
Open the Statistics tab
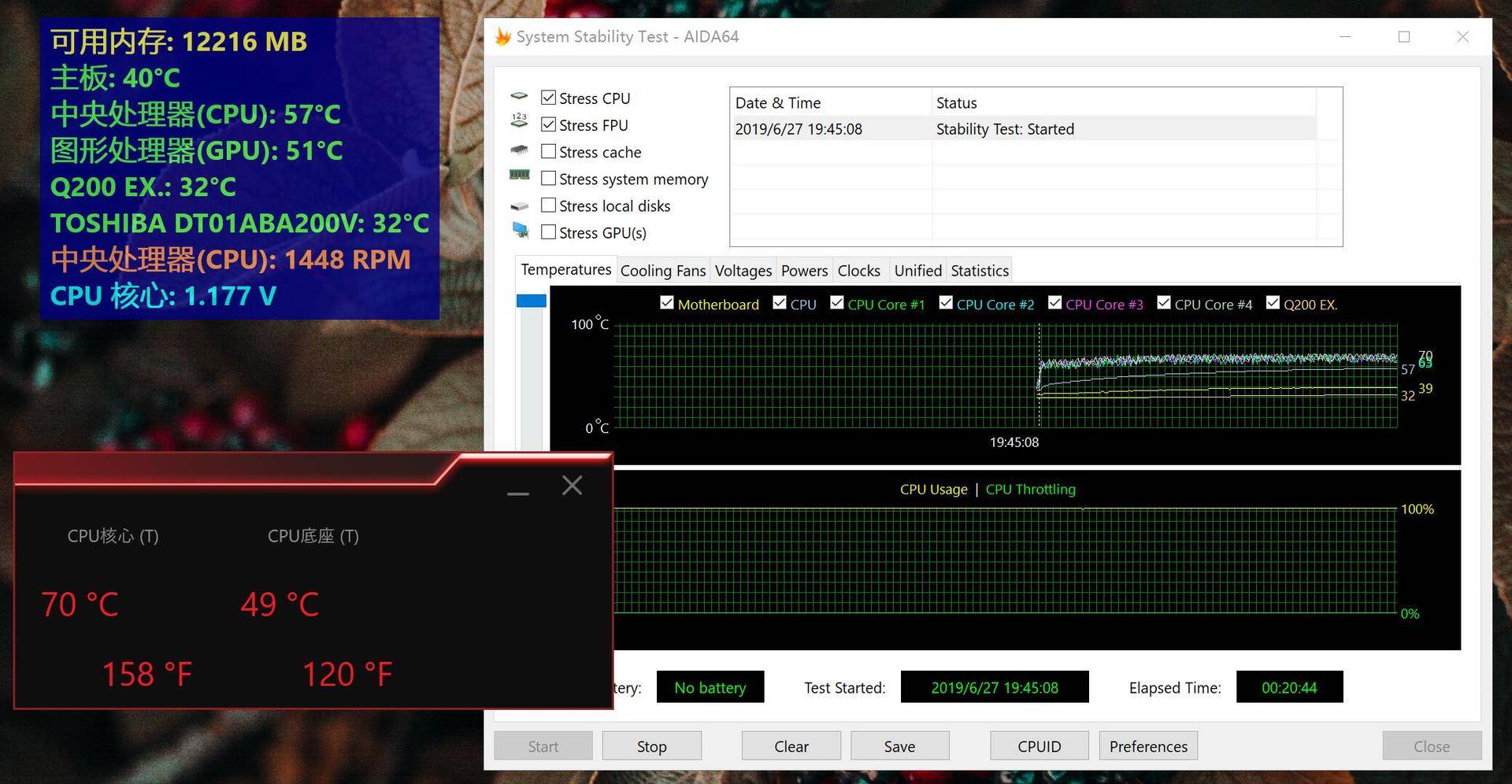(979, 271)
